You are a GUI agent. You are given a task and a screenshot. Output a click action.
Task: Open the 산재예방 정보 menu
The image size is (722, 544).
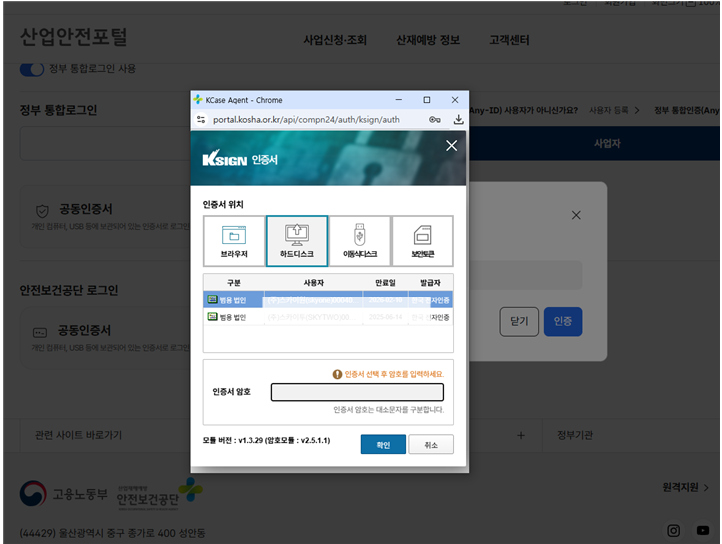pos(428,40)
